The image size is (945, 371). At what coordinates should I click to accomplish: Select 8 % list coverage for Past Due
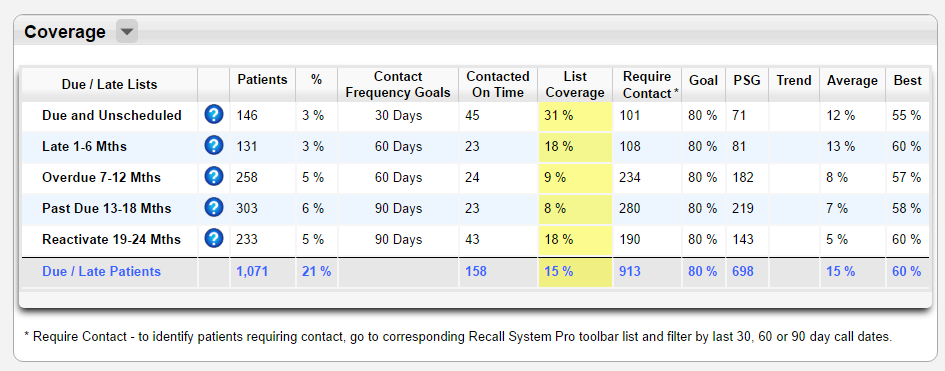[x=575, y=209]
